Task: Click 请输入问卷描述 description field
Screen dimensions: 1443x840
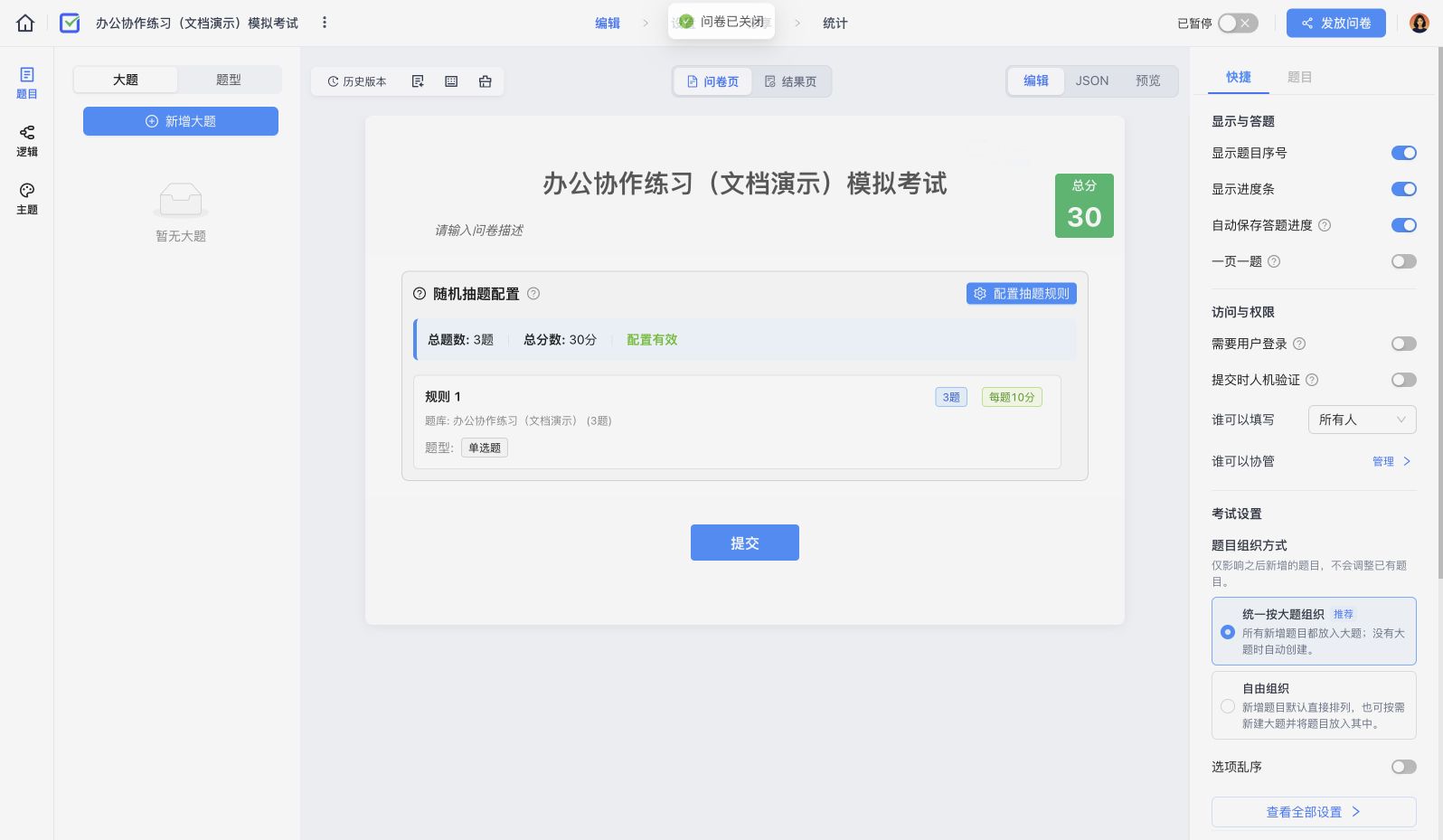Action: click(x=479, y=230)
